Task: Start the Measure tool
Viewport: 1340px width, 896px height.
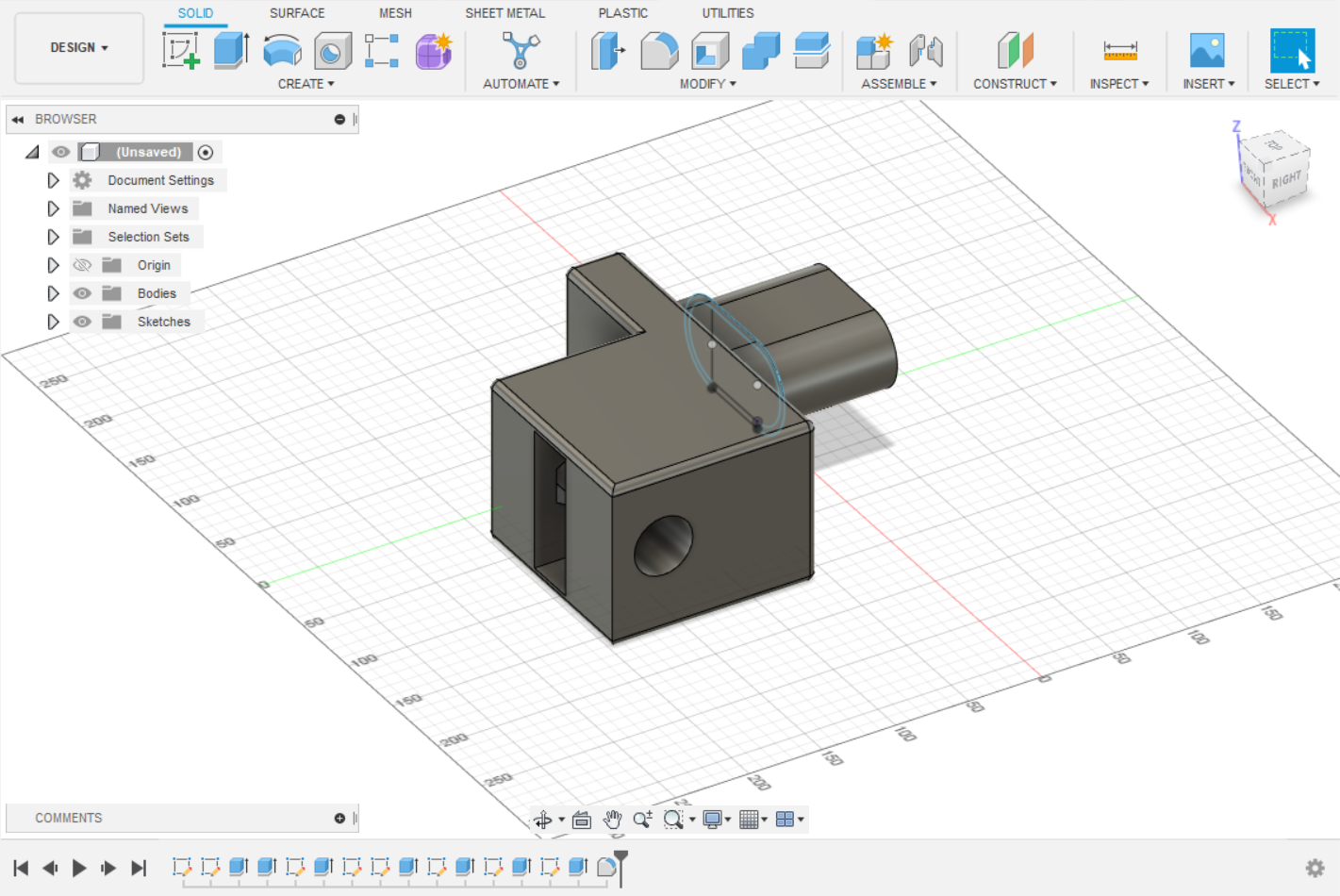Action: [1119, 51]
